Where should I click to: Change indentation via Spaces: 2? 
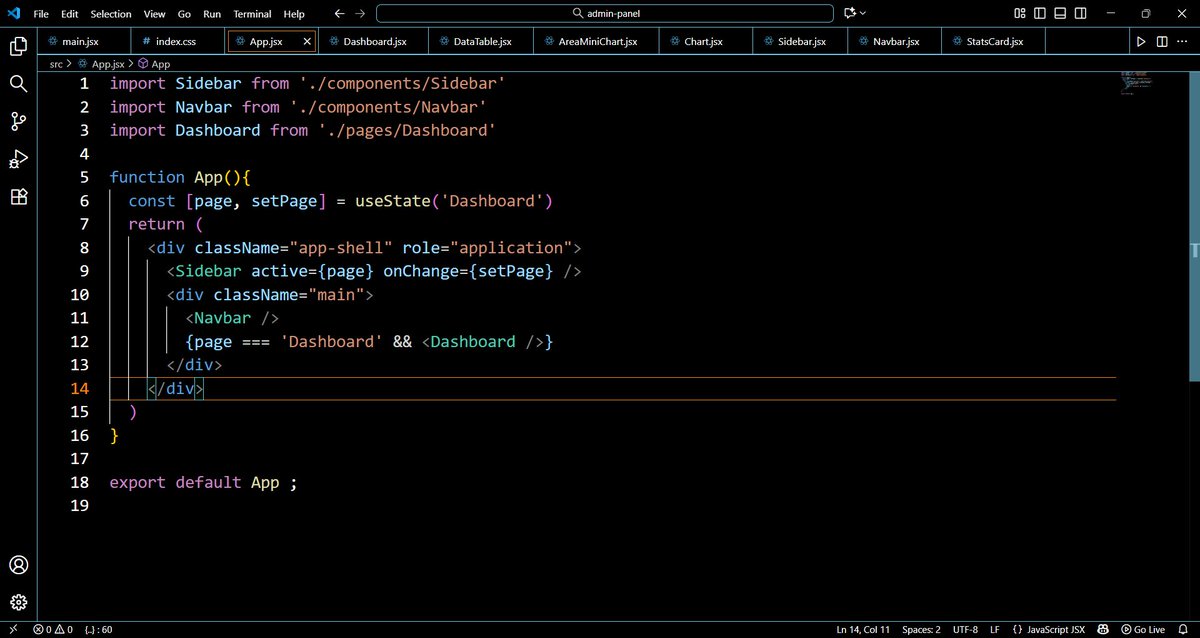921,630
